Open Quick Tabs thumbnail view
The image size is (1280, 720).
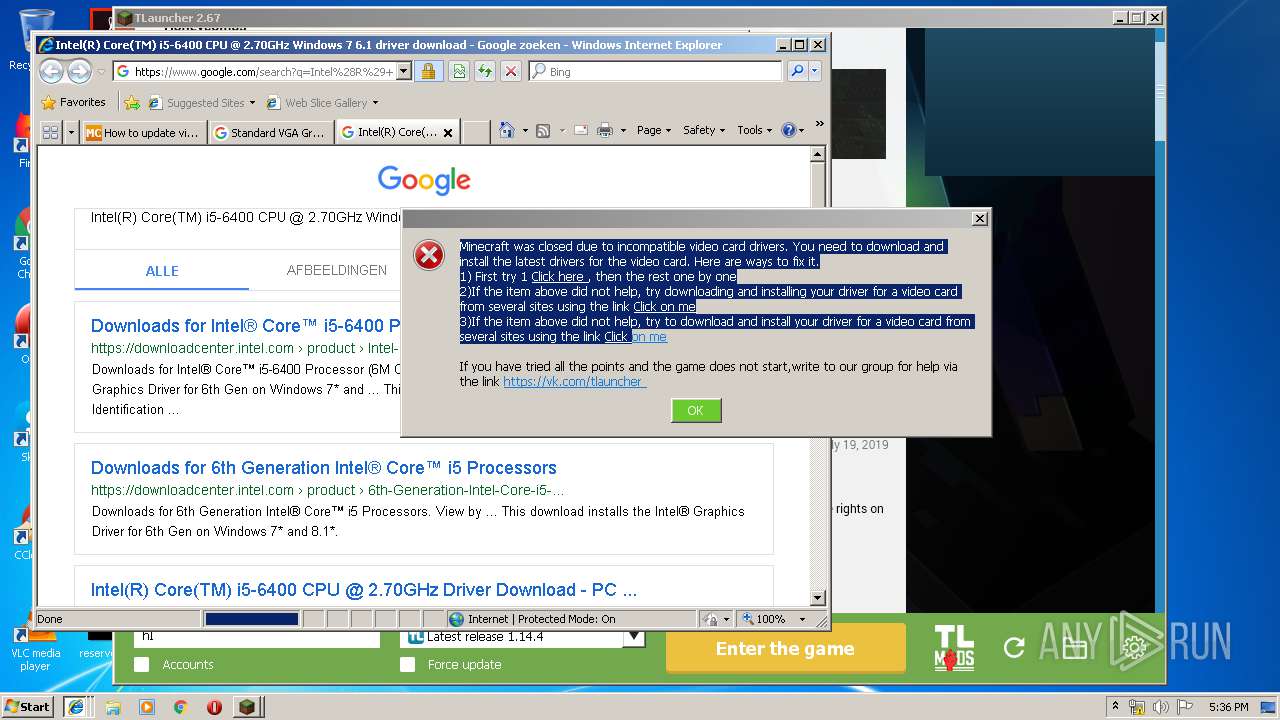tap(50, 132)
